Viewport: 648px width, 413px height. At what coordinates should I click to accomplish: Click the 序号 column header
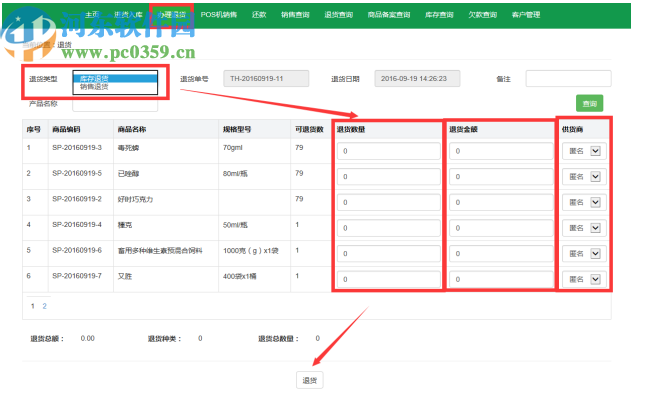tap(33, 129)
